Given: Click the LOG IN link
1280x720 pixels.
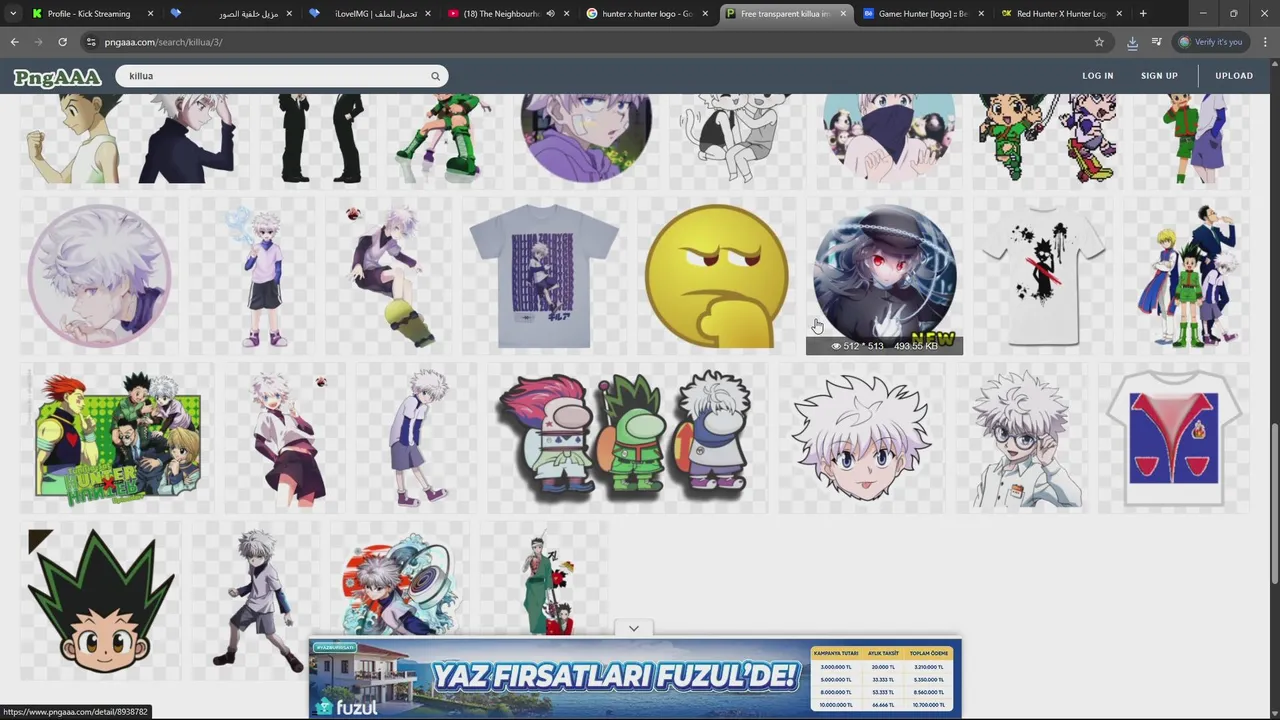Looking at the screenshot, I should click(1097, 76).
